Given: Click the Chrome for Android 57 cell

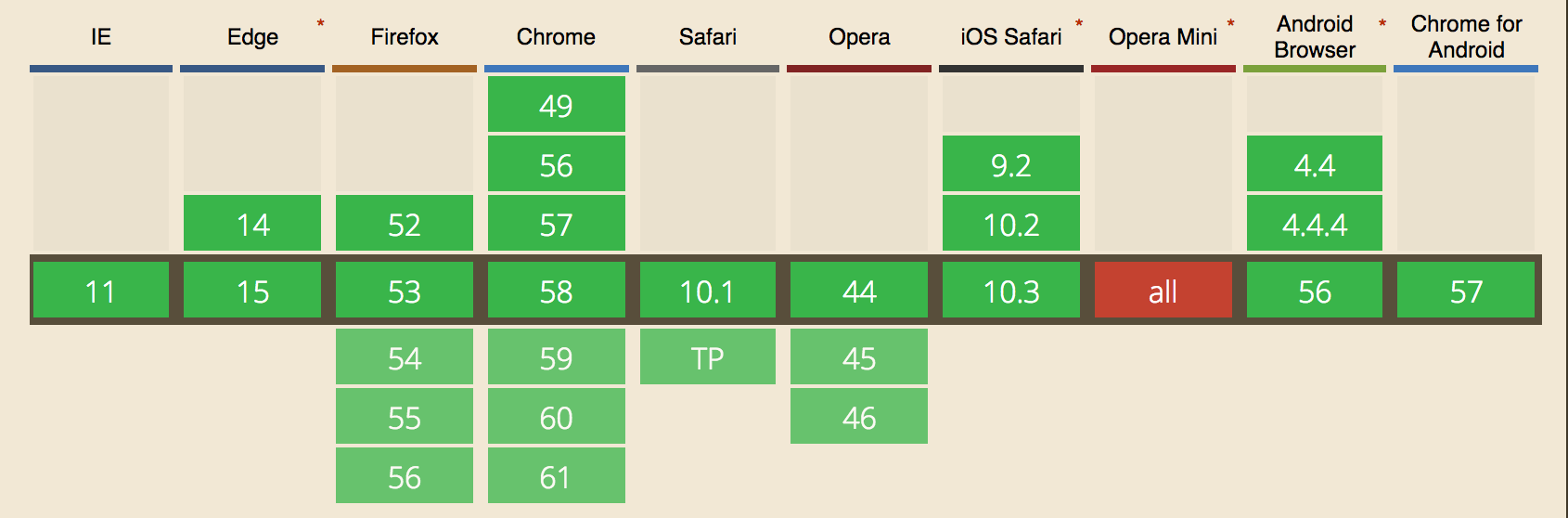Looking at the screenshot, I should [1466, 290].
